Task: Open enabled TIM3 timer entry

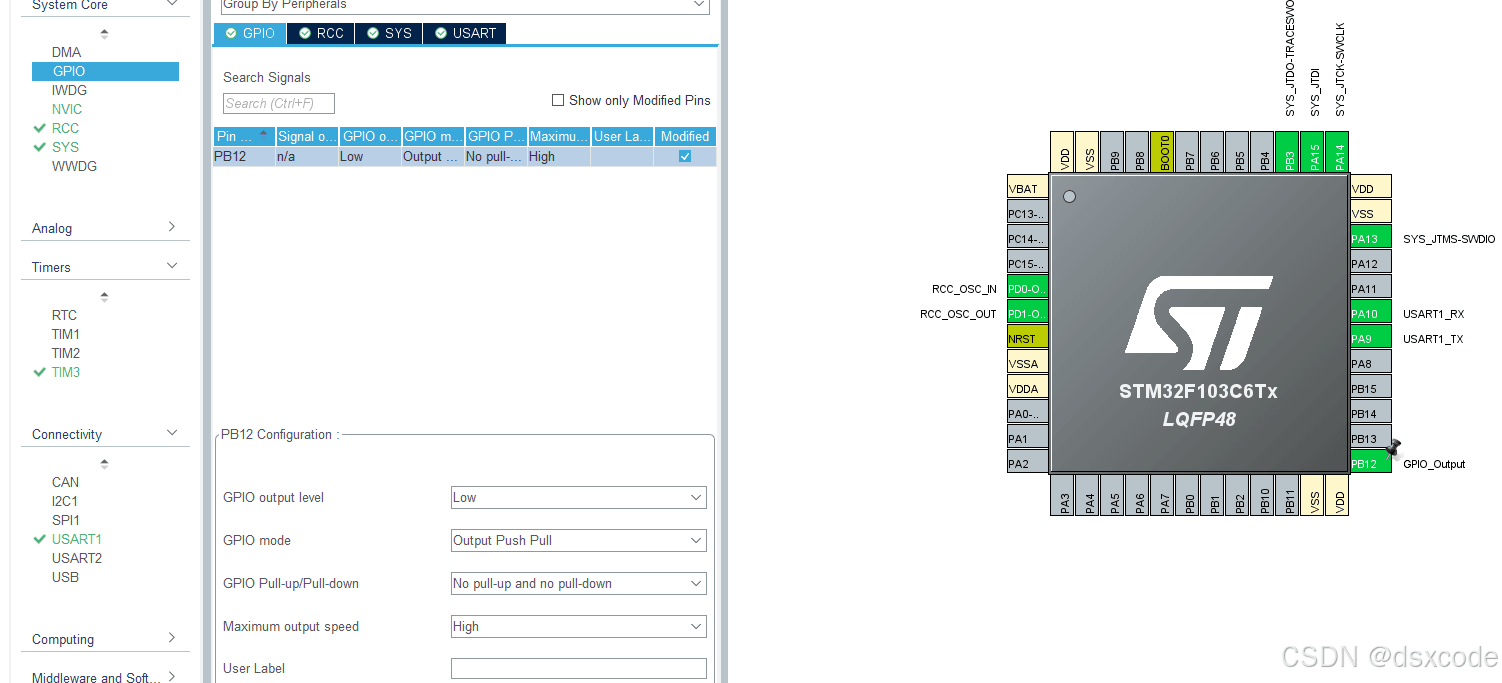Action: (66, 372)
